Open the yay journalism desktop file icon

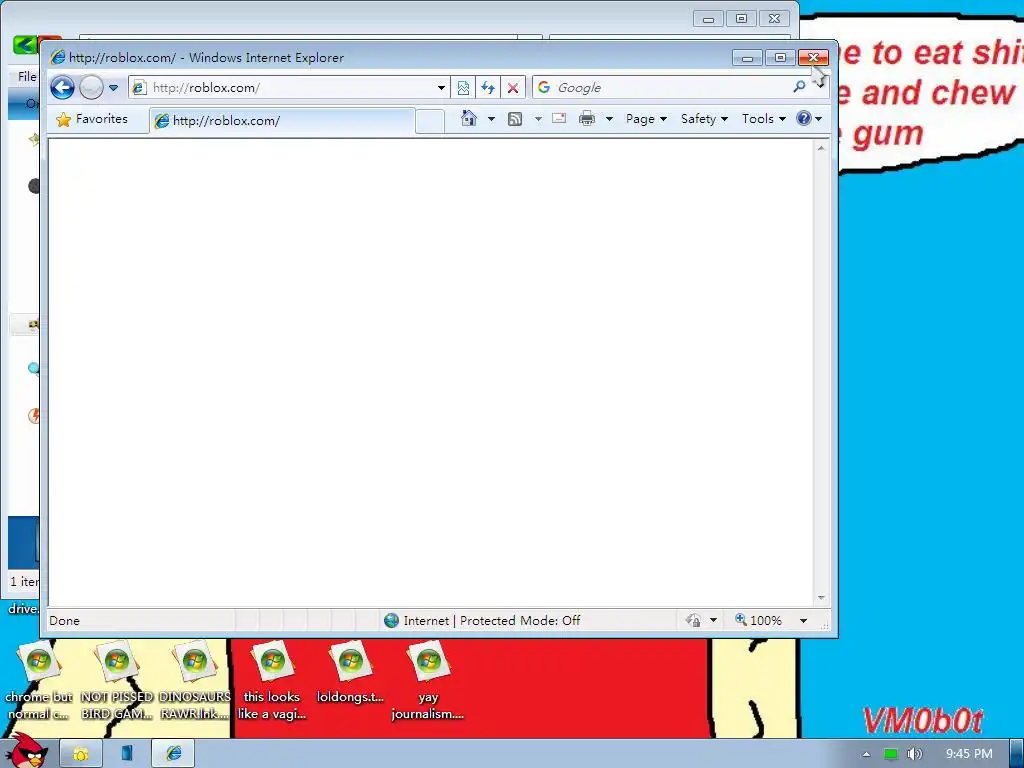[x=428, y=681]
